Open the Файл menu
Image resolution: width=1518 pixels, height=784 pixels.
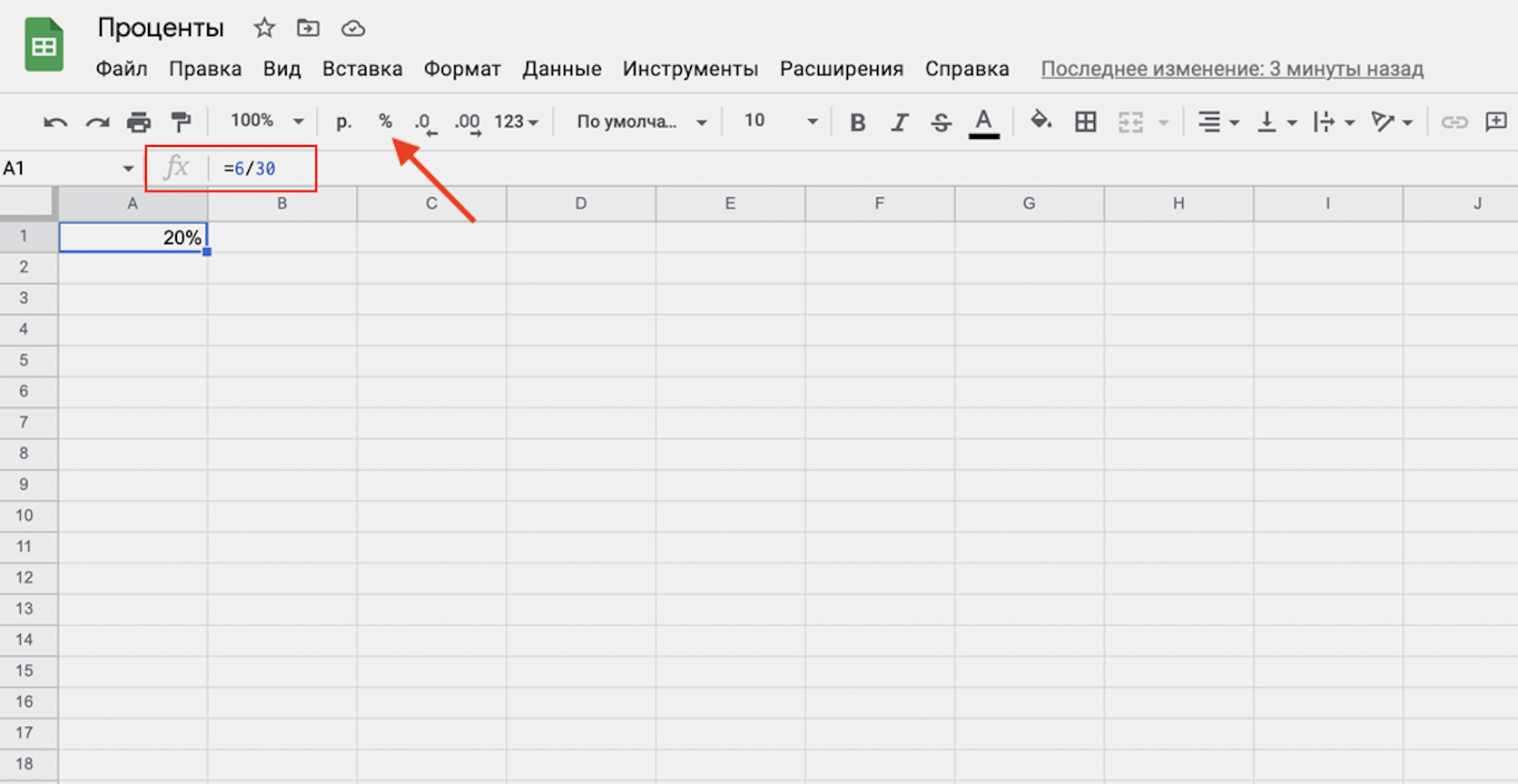[122, 69]
